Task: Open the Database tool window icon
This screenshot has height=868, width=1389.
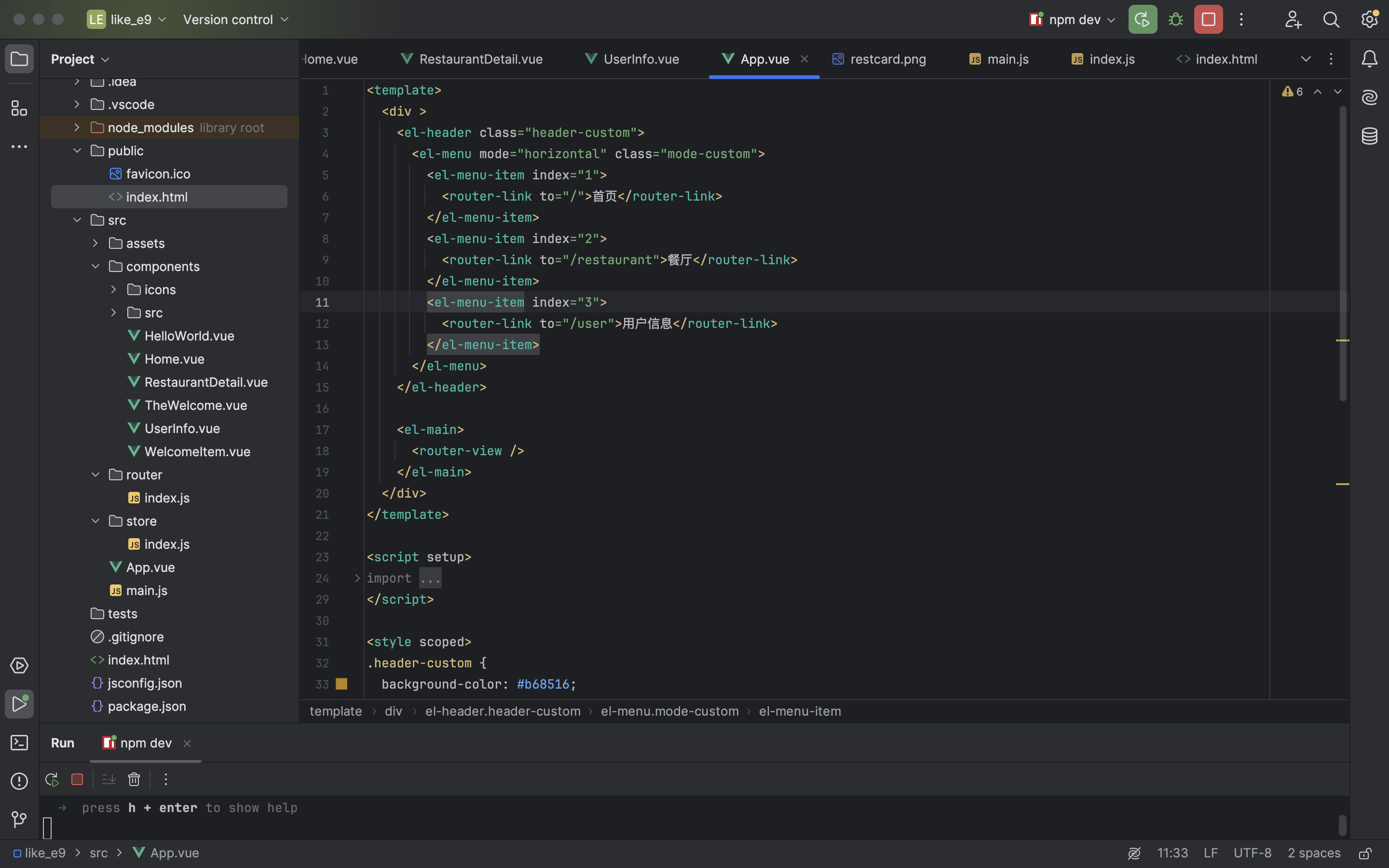Action: pos(1370,136)
